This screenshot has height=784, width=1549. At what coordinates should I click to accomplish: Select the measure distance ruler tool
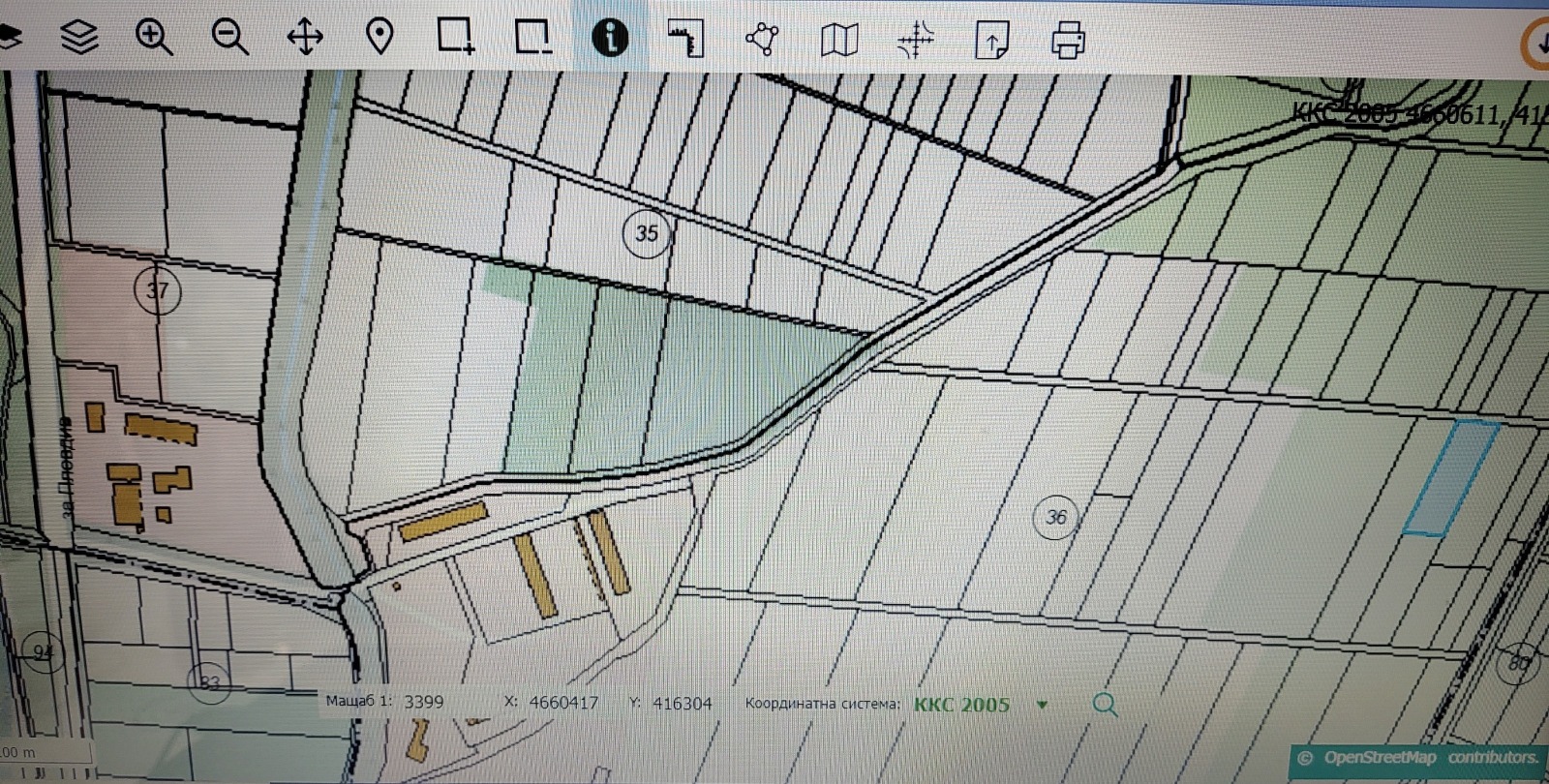click(686, 39)
